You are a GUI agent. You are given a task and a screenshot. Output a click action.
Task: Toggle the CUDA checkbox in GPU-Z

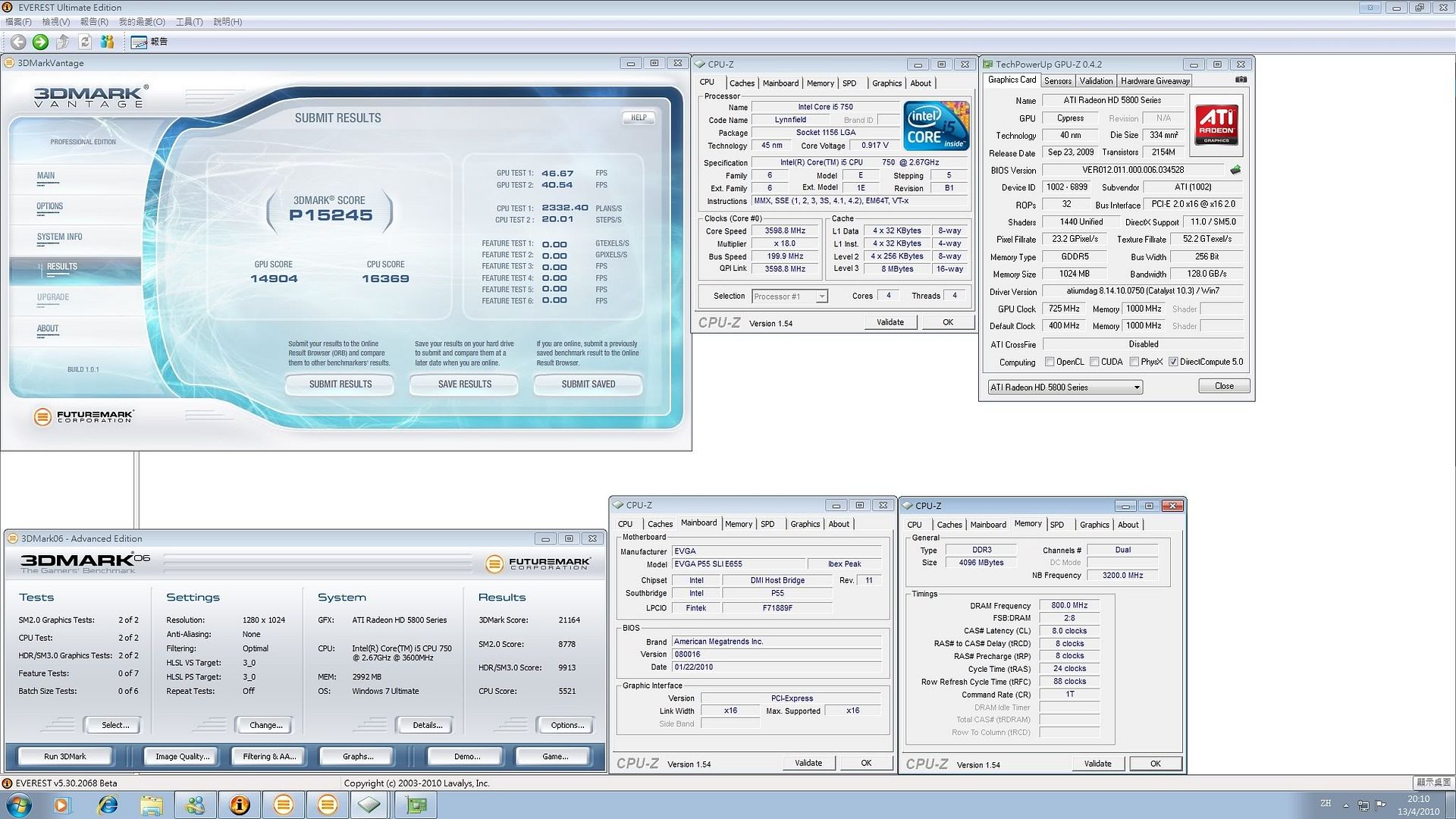pos(1094,362)
